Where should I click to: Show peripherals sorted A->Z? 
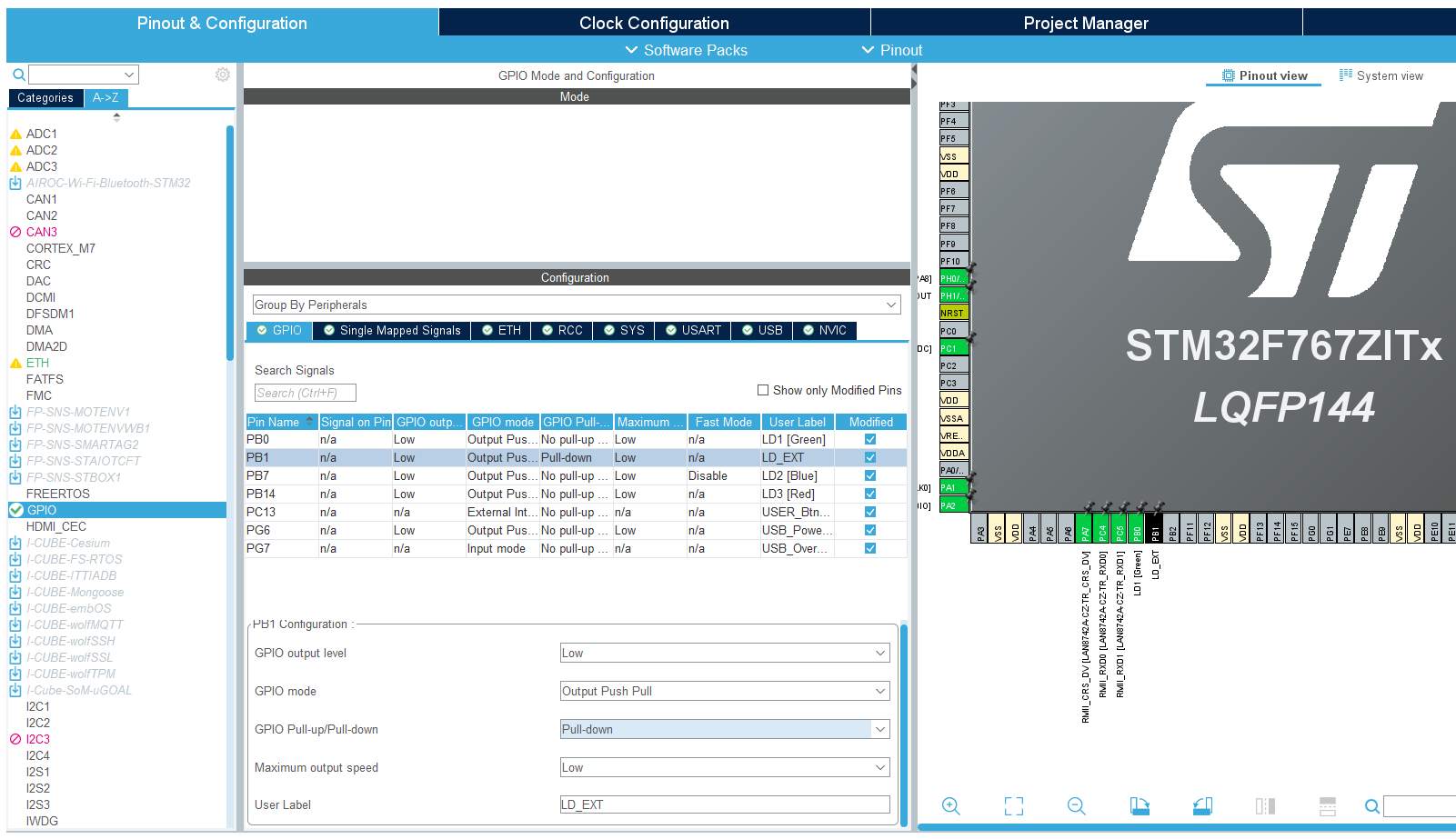(105, 97)
